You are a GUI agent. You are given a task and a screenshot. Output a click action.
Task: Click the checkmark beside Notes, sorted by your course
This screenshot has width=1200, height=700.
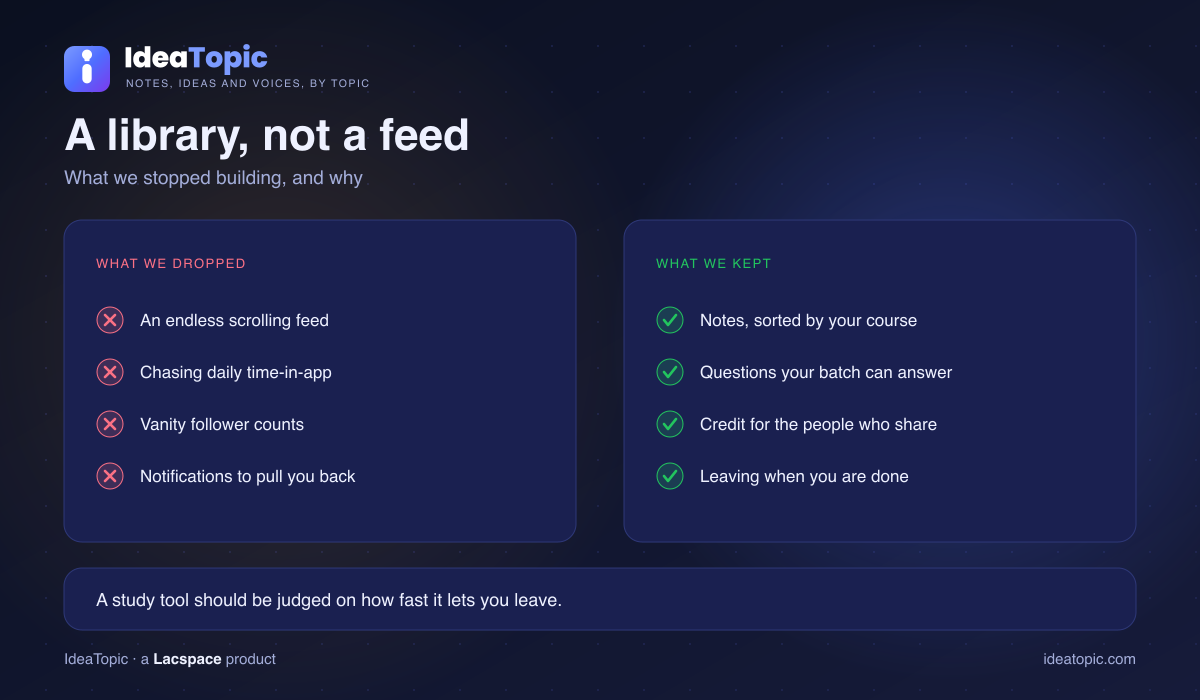click(x=669, y=320)
